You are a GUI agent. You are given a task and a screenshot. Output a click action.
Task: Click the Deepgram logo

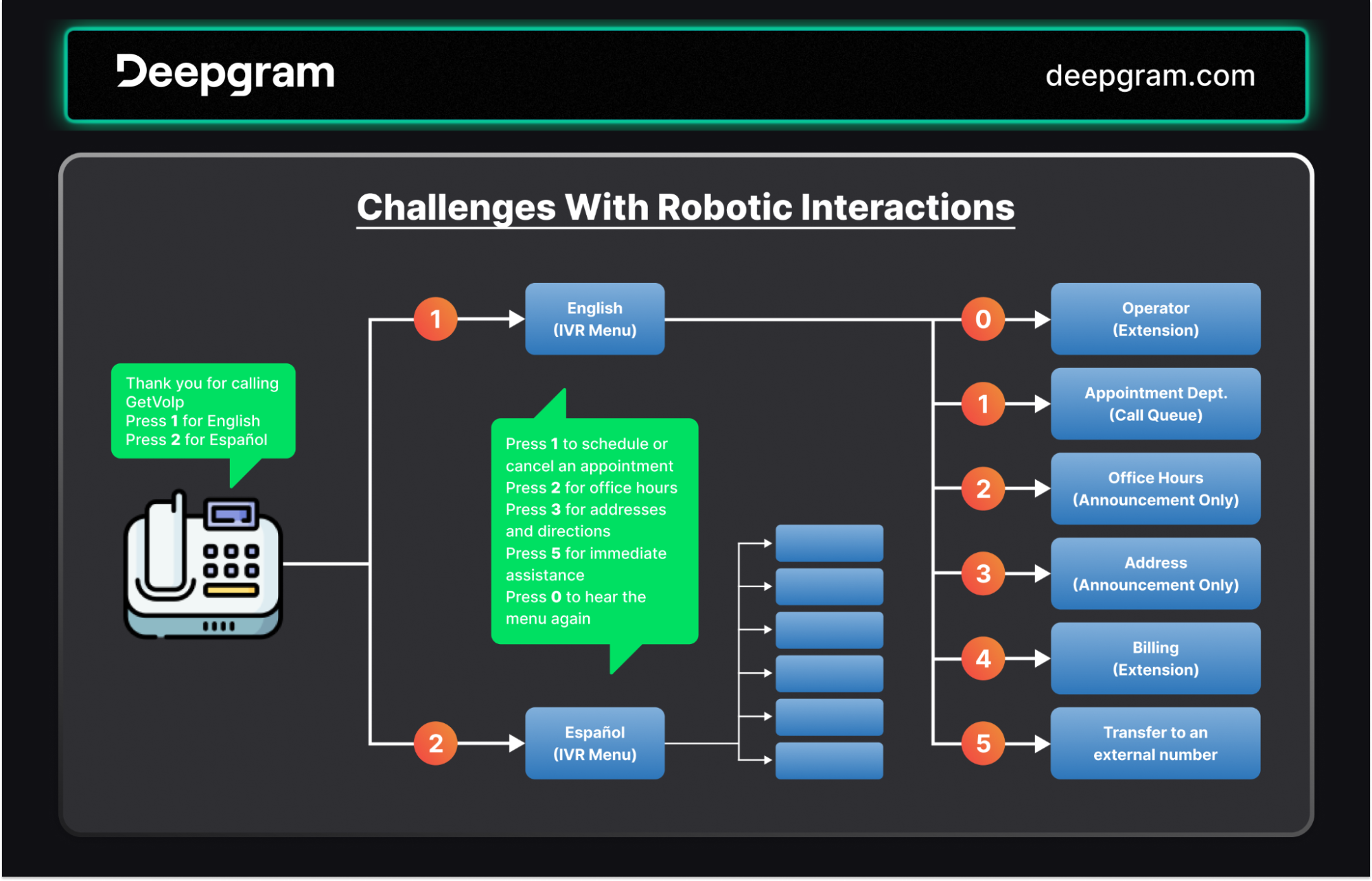point(225,73)
